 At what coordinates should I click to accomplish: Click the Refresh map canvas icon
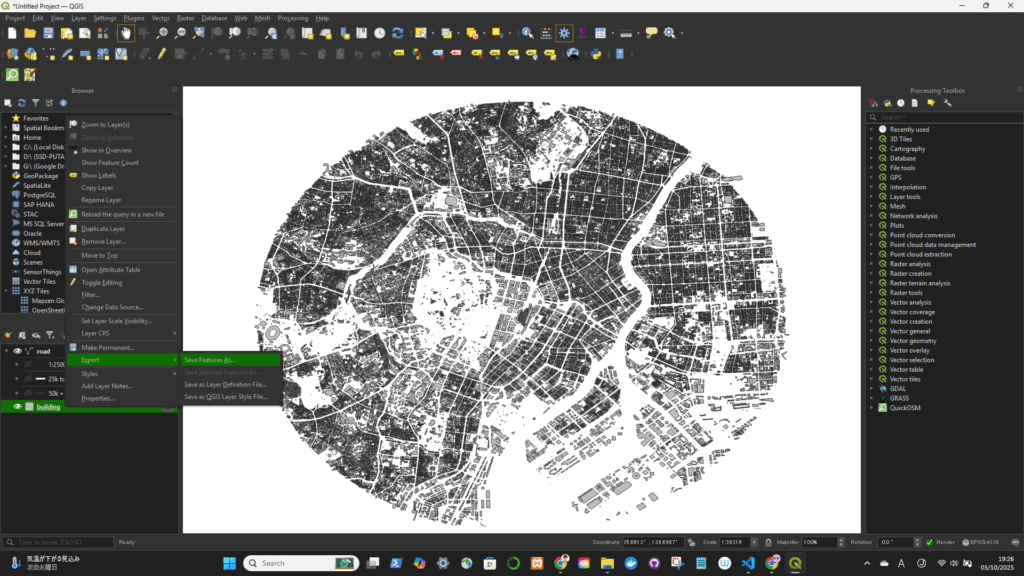pyautogui.click(x=398, y=33)
